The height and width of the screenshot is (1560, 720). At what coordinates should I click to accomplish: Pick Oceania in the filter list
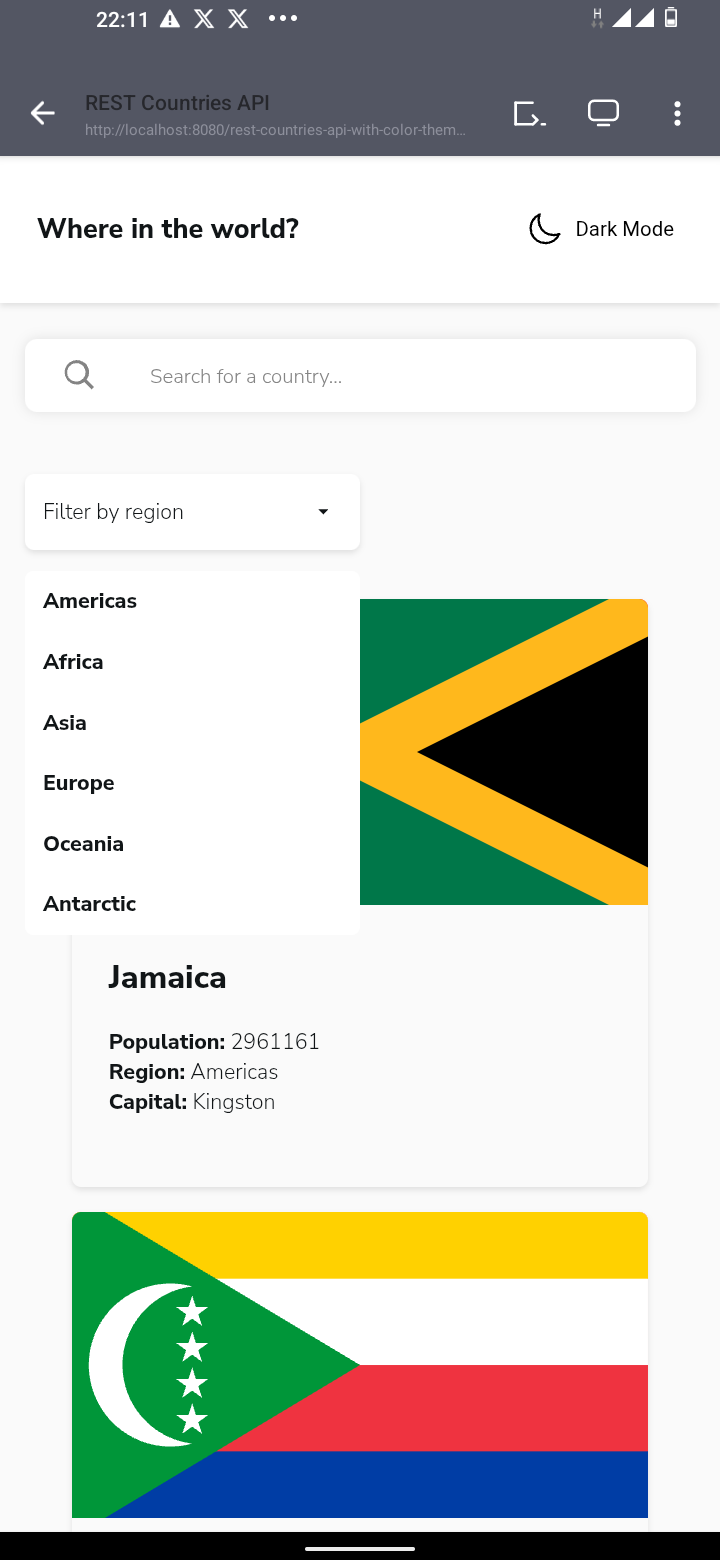pyautogui.click(x=84, y=844)
